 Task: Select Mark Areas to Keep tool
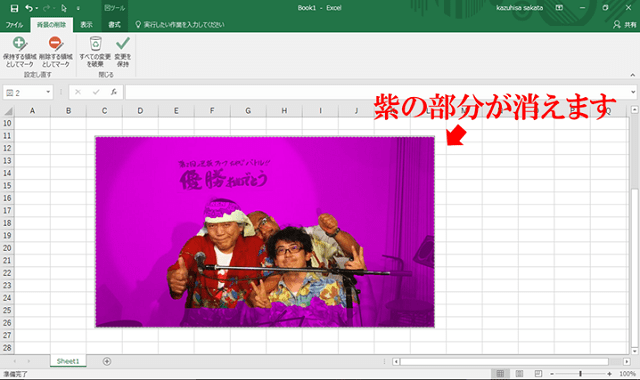point(20,52)
